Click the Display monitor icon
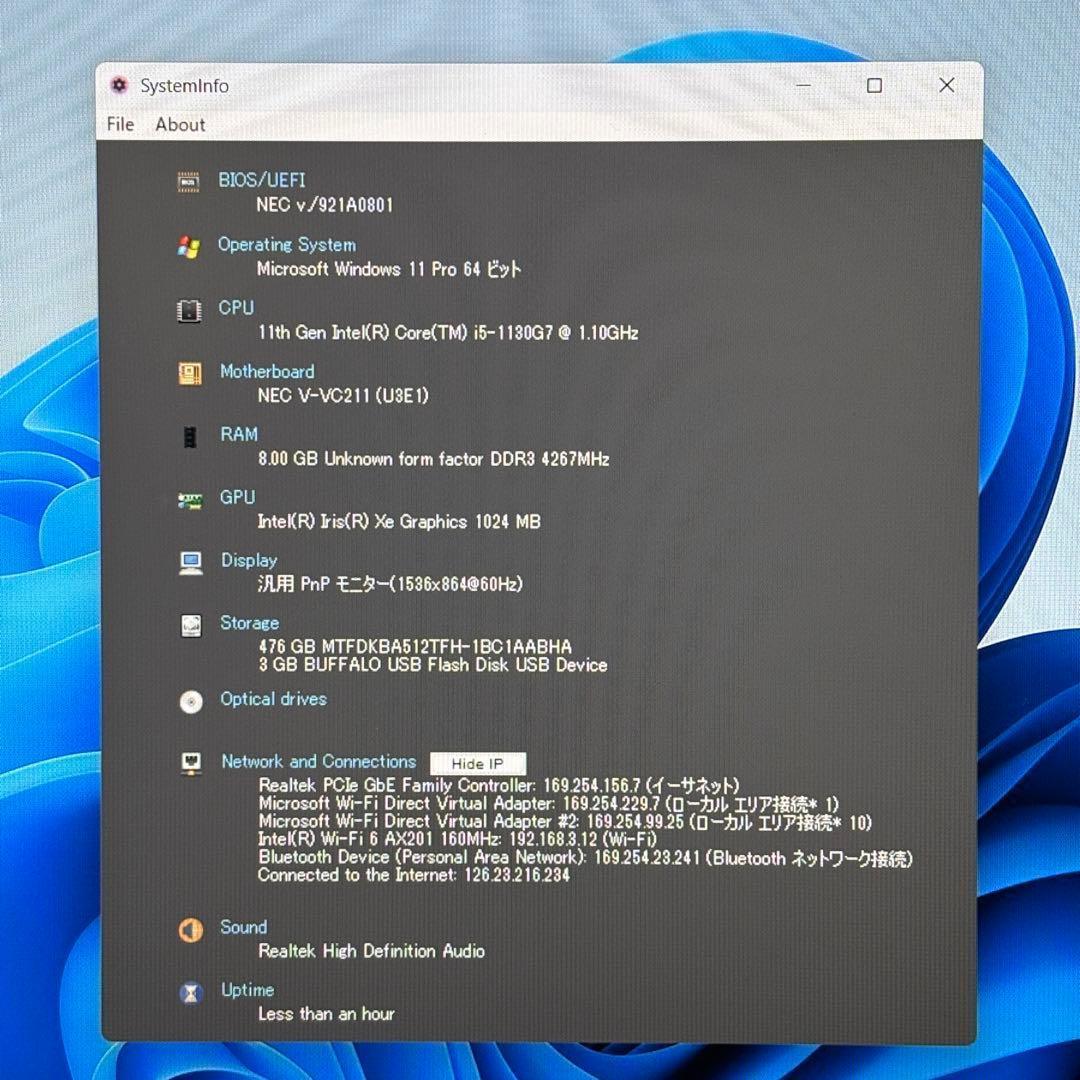 click(190, 561)
